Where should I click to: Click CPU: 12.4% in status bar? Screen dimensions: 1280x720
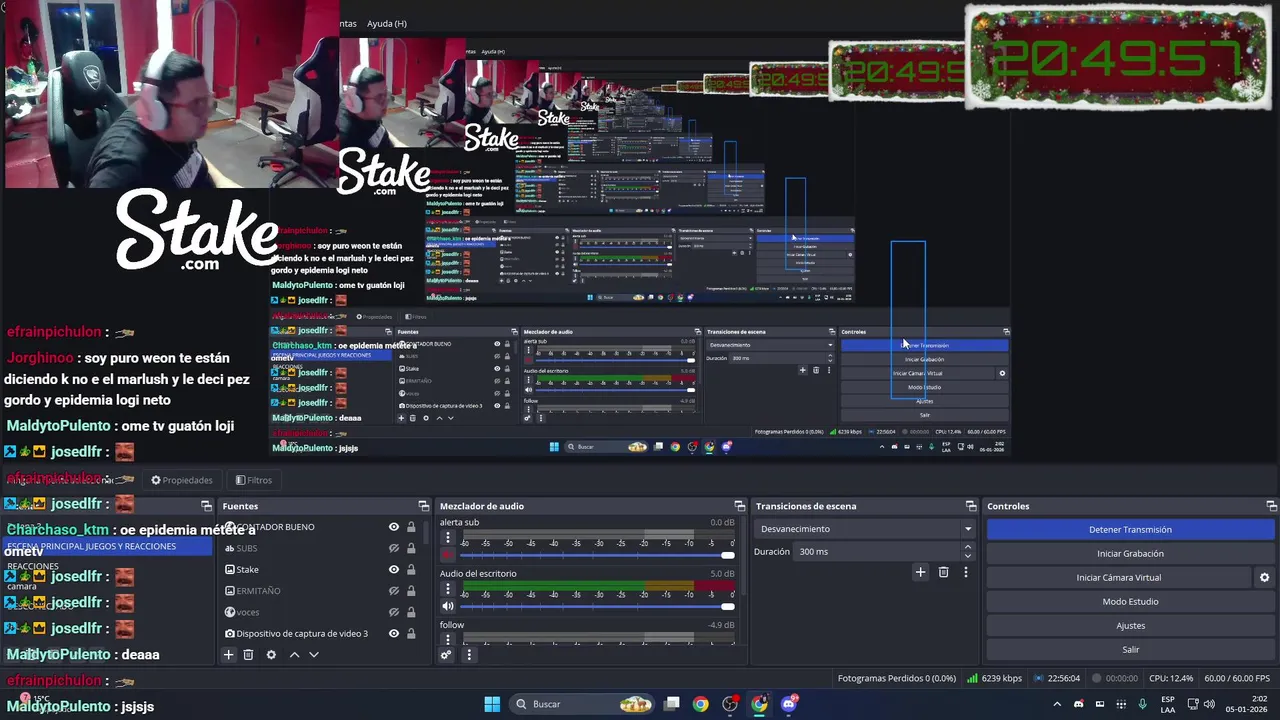point(1170,678)
